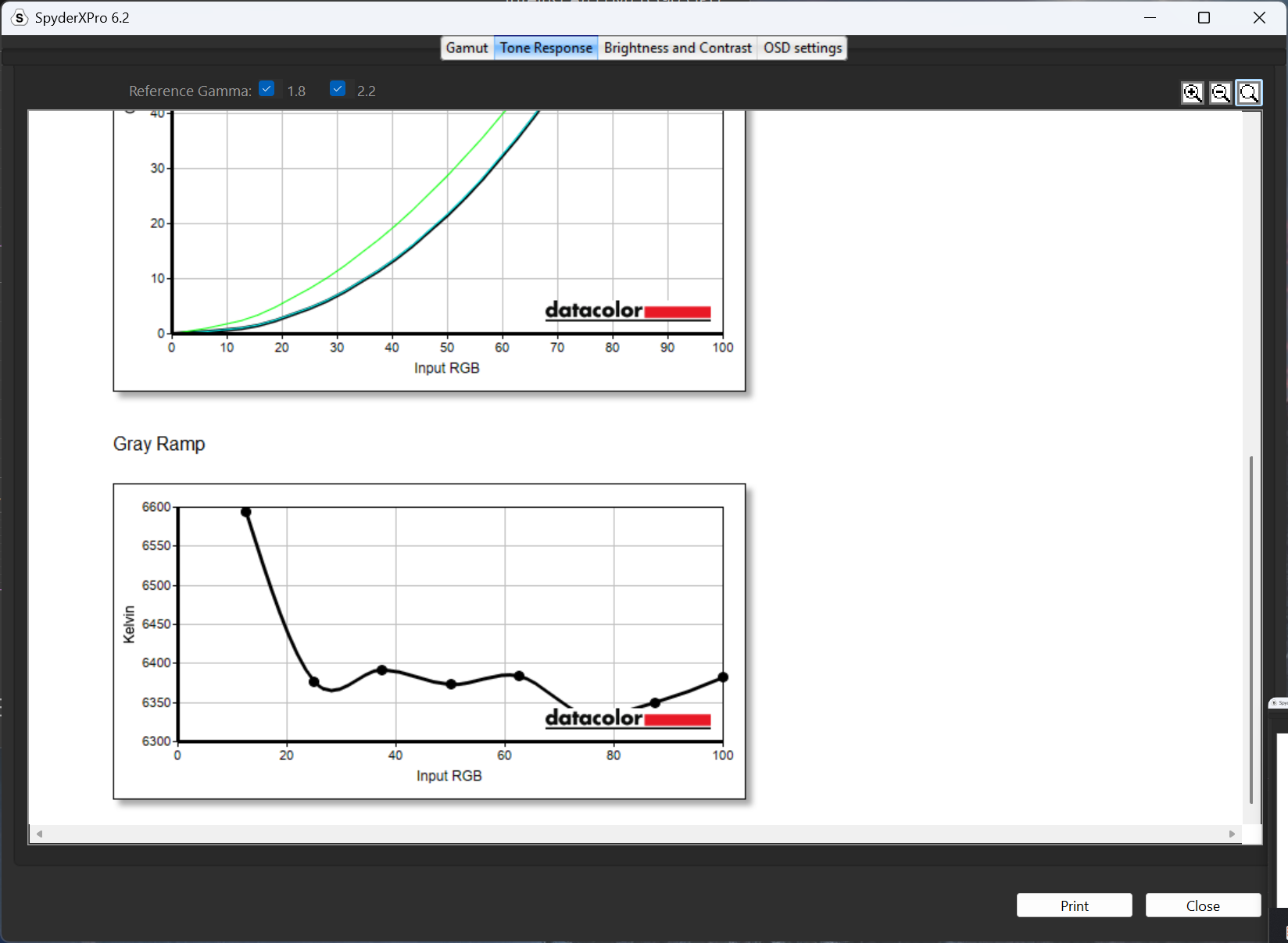Screen dimensions: 1288x943
Task: Minimize the SpyderXPro window
Action: [1150, 17]
